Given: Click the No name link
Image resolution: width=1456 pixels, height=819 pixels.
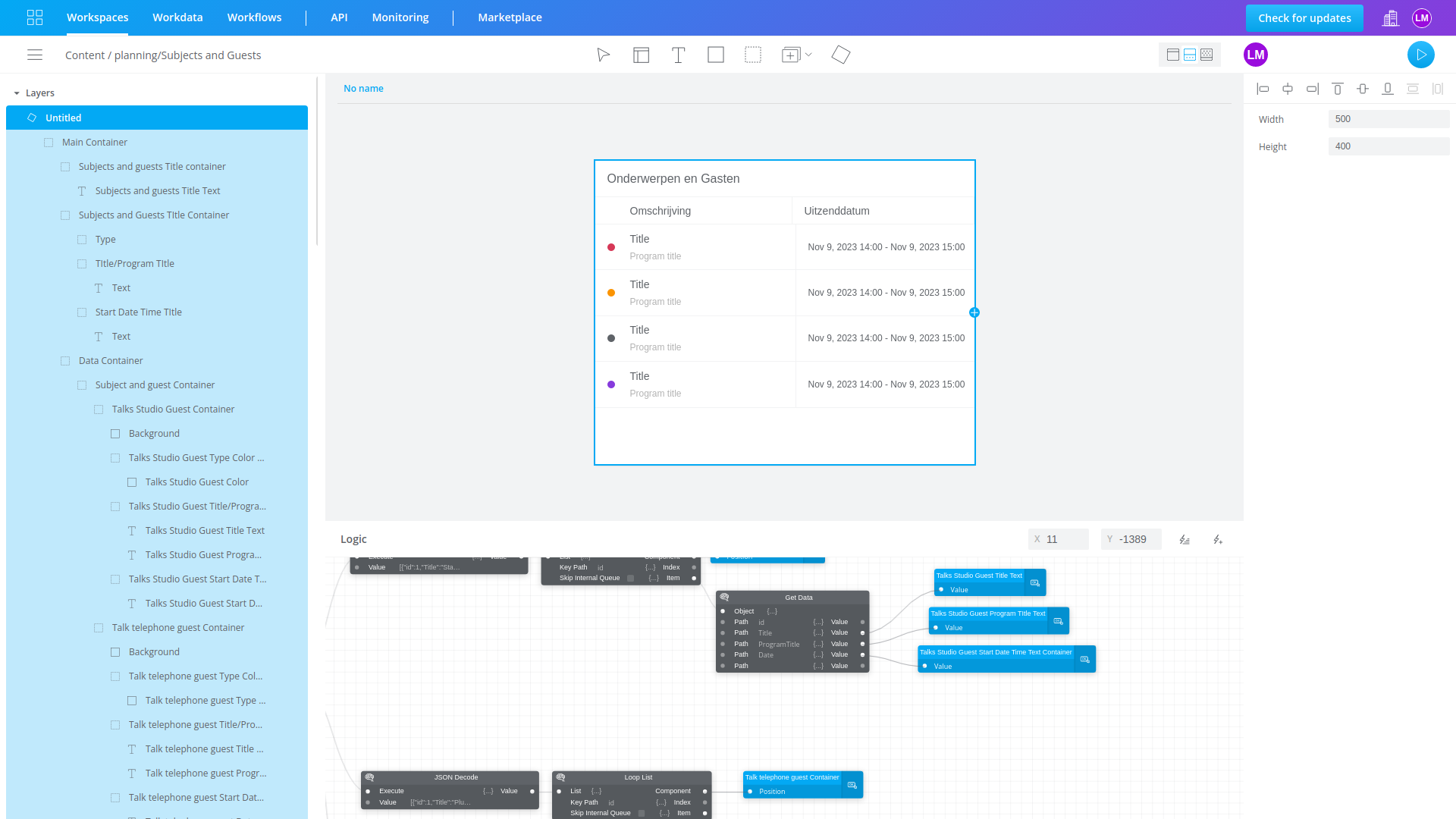Looking at the screenshot, I should tap(363, 89).
